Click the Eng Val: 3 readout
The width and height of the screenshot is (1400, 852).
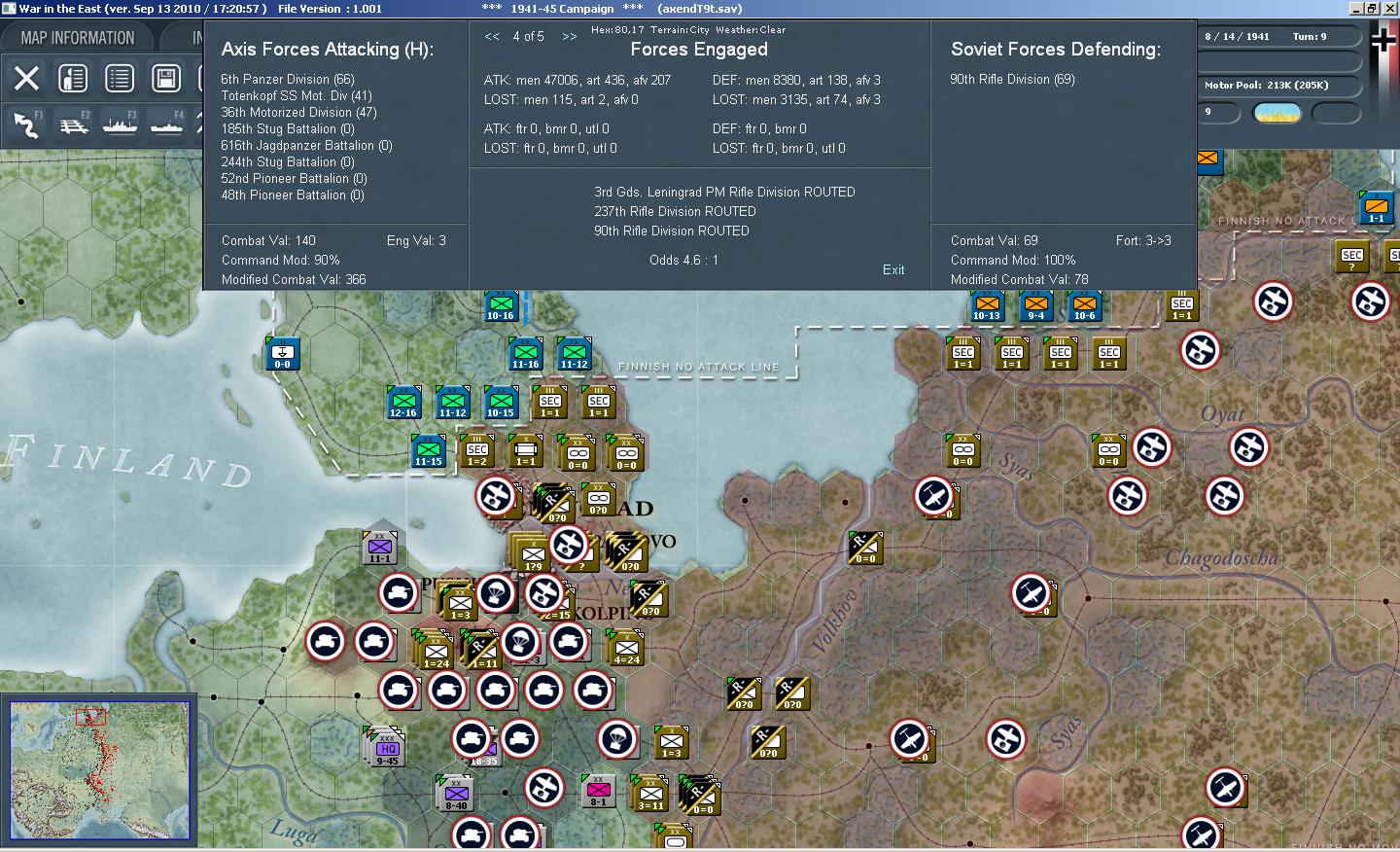pyautogui.click(x=416, y=240)
